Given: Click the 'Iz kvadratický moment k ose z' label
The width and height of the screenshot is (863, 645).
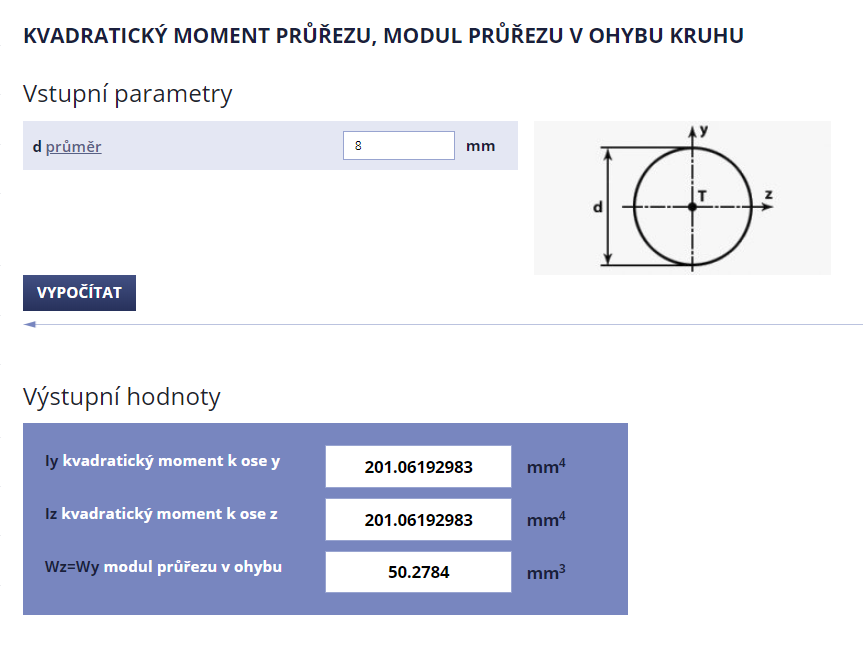Looking at the screenshot, I should pyautogui.click(x=161, y=514).
